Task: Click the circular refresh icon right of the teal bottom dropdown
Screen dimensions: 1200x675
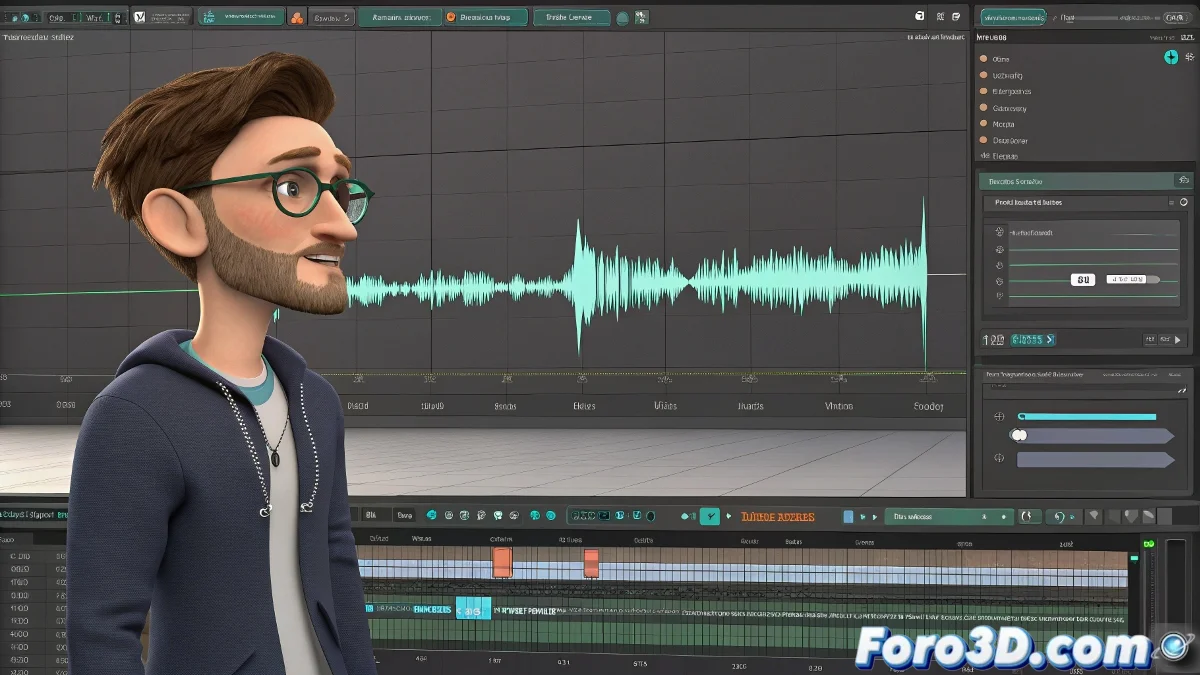Action: [x=1029, y=516]
